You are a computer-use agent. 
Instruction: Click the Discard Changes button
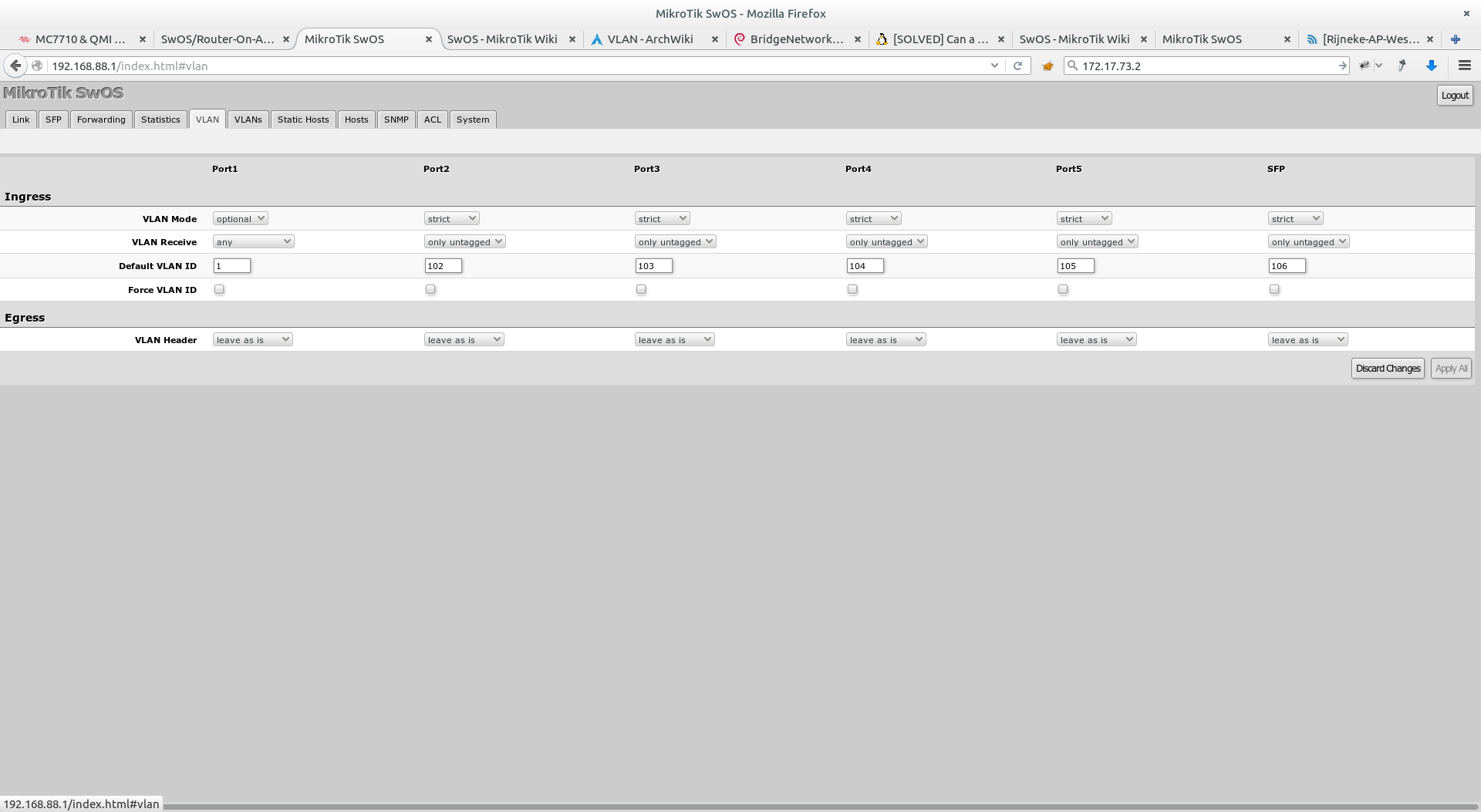(1387, 369)
